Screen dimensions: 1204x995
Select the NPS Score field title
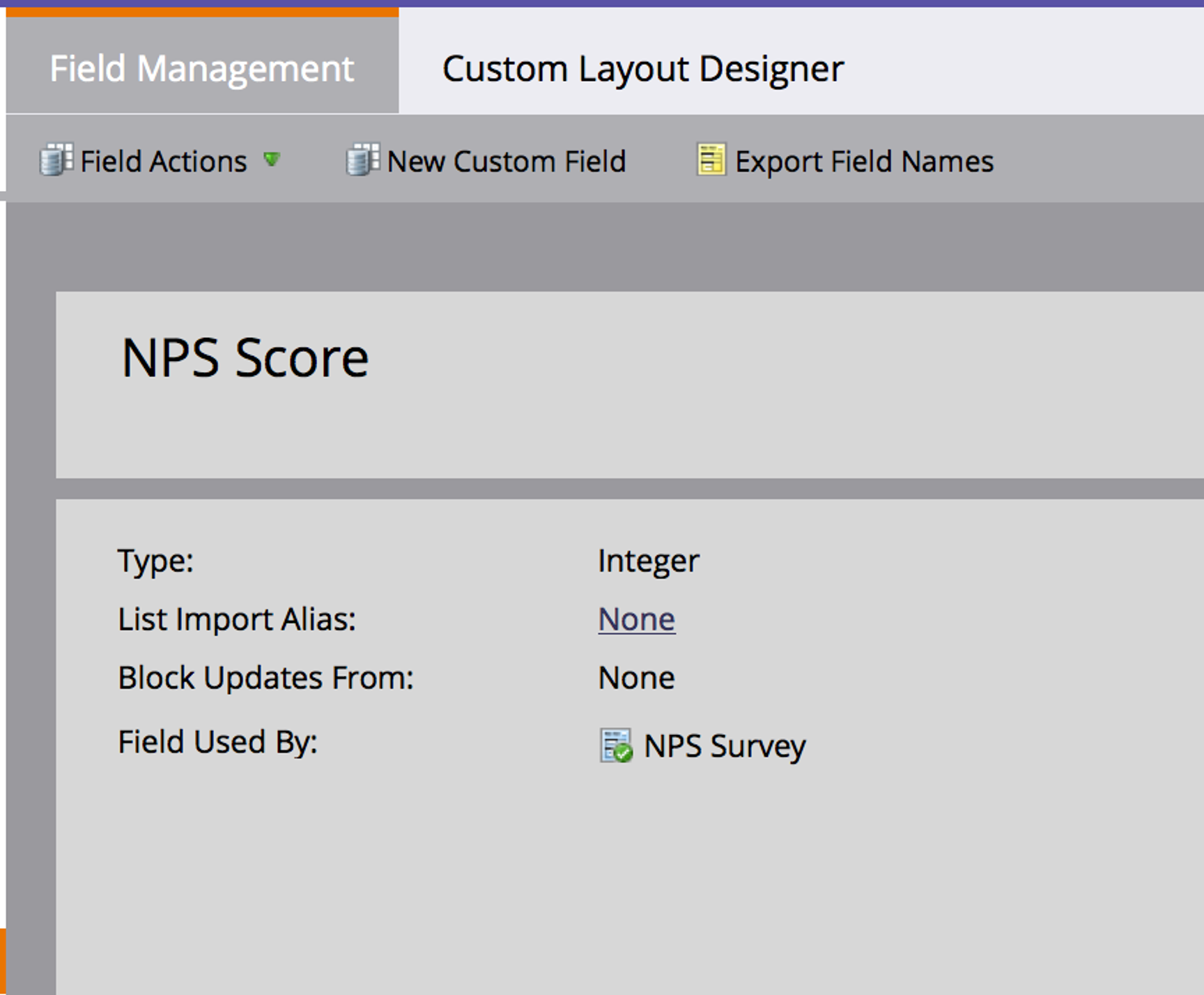(x=245, y=358)
